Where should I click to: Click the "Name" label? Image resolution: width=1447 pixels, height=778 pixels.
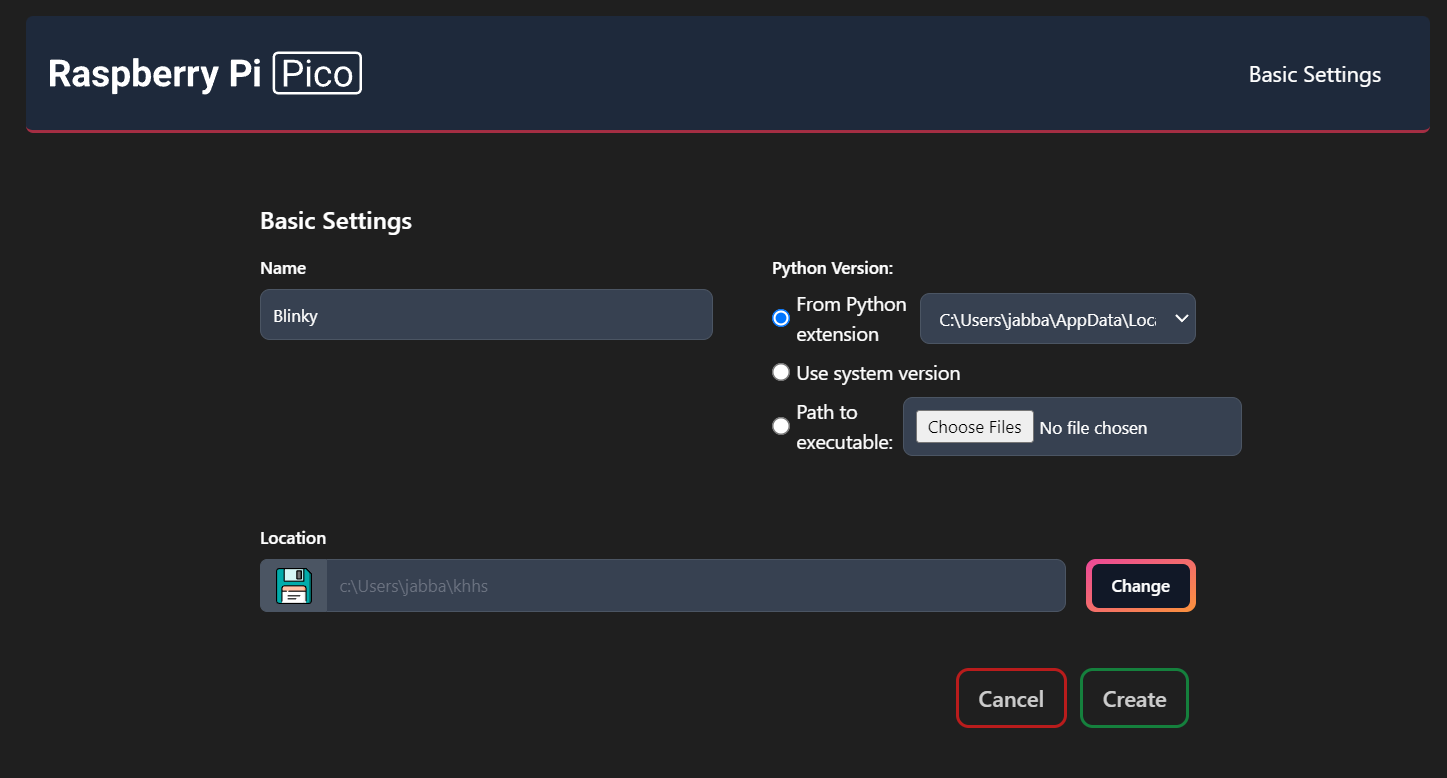(283, 268)
